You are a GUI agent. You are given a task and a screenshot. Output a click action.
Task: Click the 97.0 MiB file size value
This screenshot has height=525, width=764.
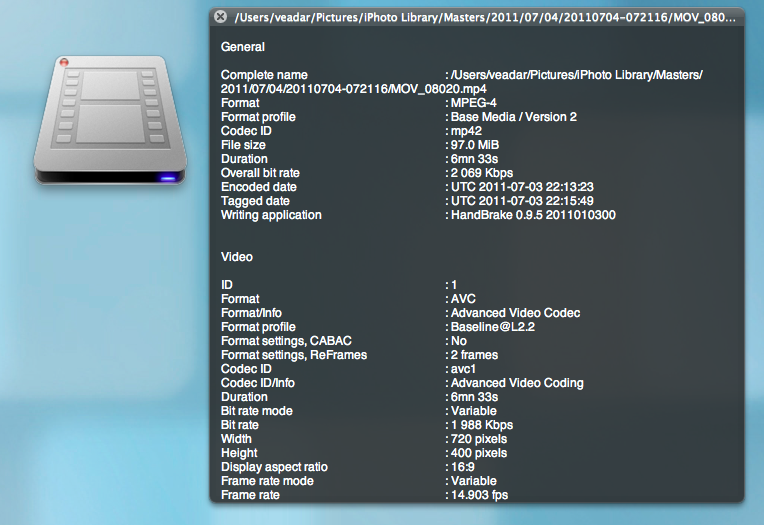click(475, 145)
